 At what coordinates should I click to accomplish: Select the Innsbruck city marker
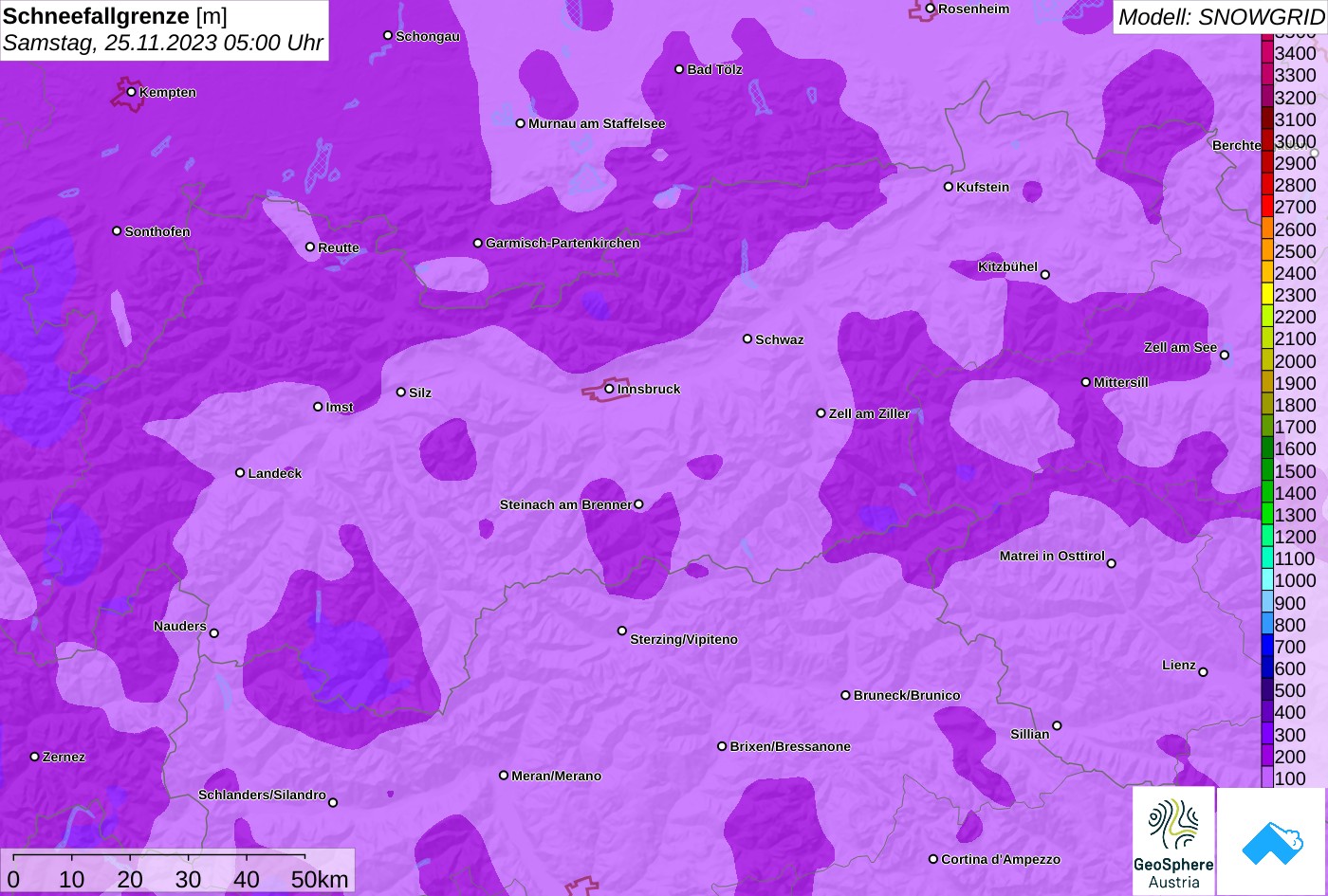(x=609, y=389)
